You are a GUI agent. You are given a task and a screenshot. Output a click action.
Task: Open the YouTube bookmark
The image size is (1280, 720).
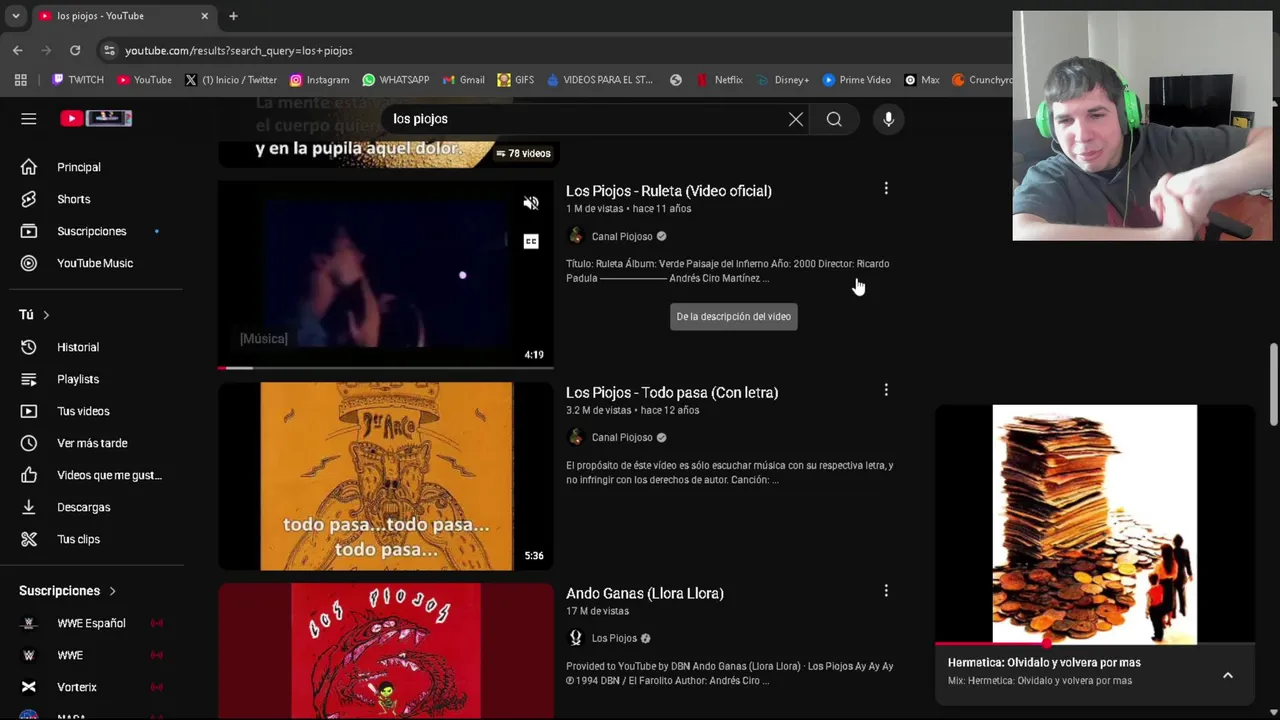pyautogui.click(x=145, y=80)
